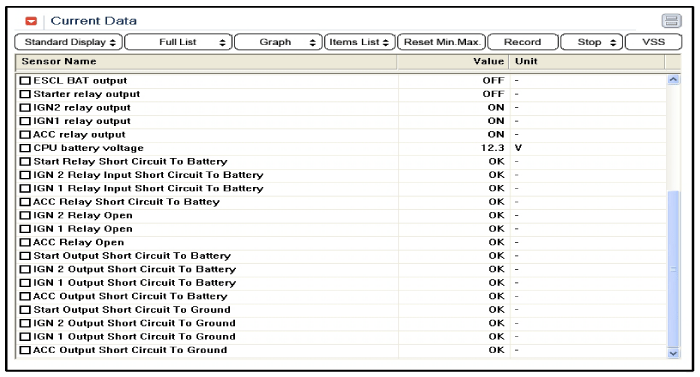Screen dimensions: 700x377
Task: Check IGN 2 Output Short Circuit To Battery checkbox
Action: [x=25, y=269]
